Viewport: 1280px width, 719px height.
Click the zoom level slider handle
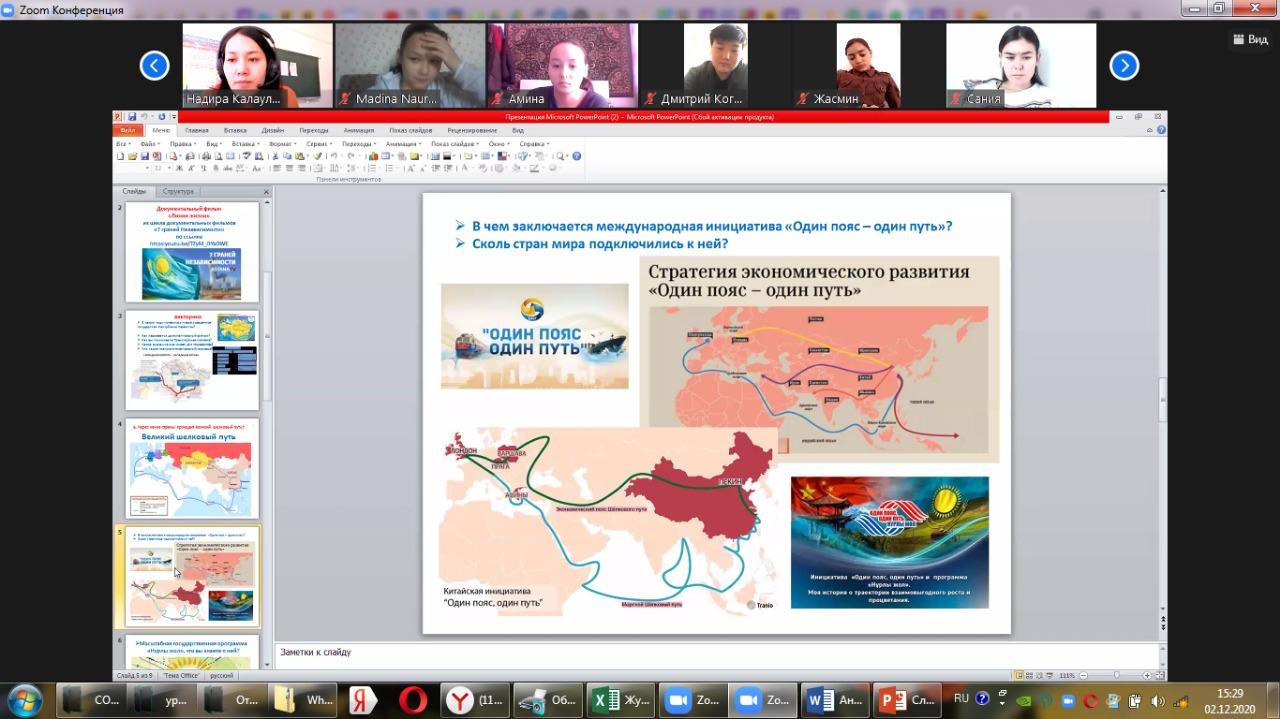1117,675
